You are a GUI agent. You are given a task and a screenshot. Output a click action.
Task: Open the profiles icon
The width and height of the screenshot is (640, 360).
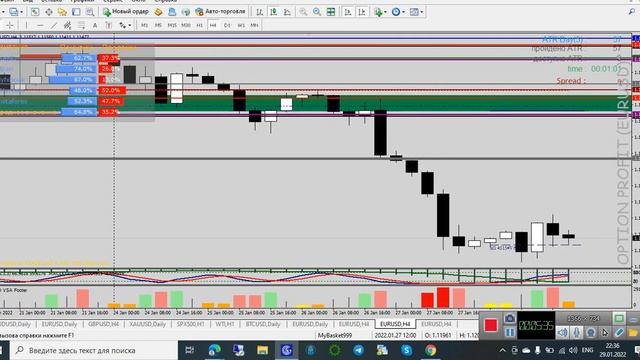click(13, 12)
